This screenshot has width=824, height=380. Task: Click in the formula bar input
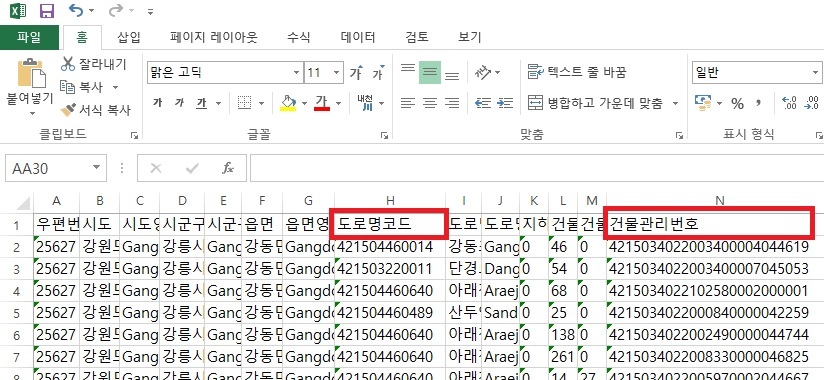(x=537, y=168)
